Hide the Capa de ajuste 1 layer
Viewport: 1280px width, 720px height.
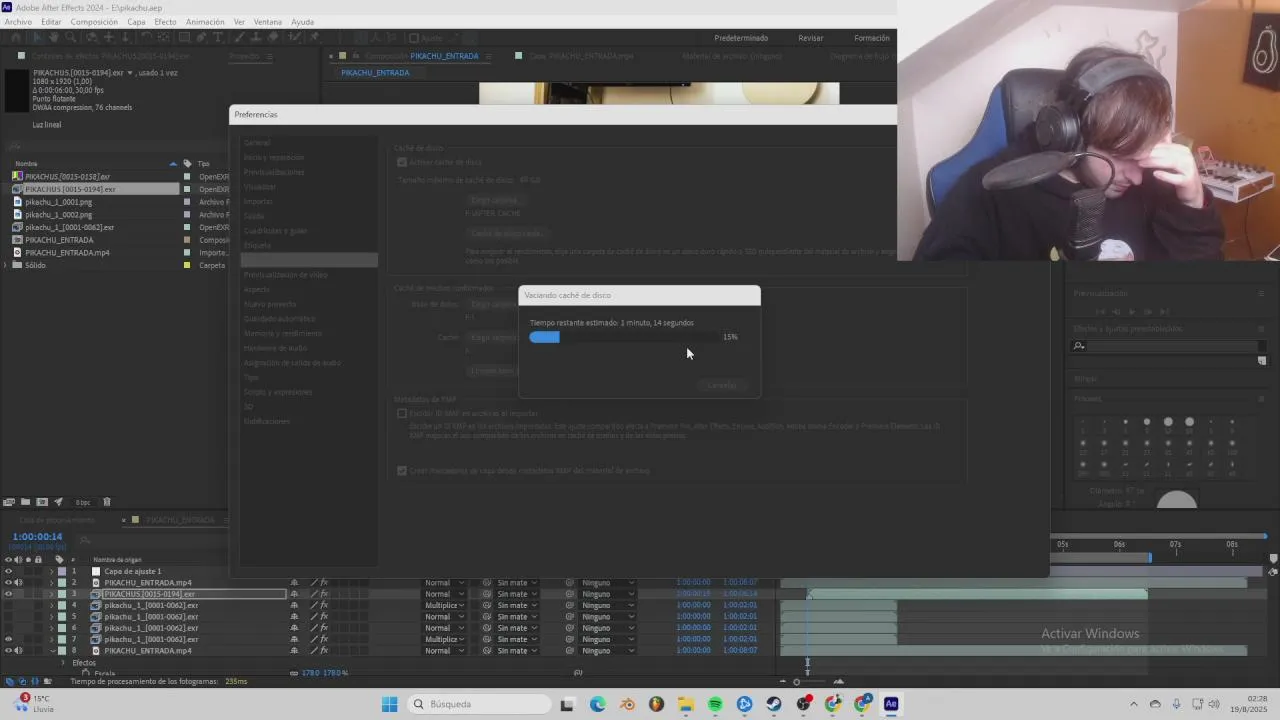tap(8, 571)
